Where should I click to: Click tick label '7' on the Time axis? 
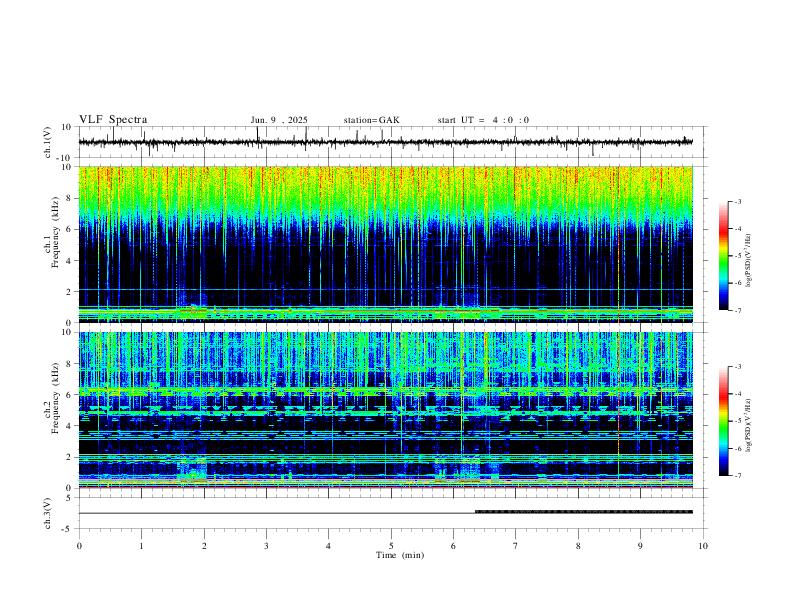point(516,546)
